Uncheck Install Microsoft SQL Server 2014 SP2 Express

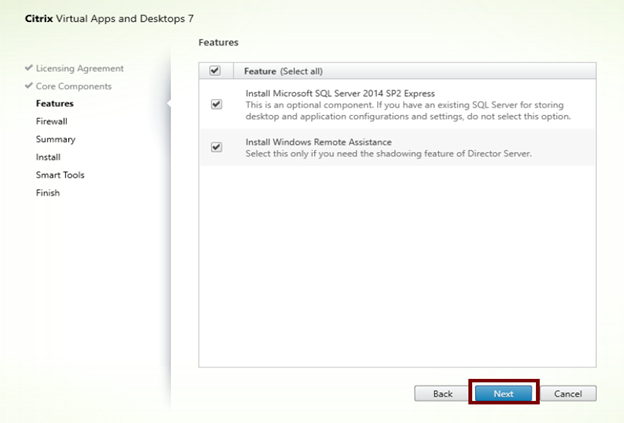tap(216, 104)
